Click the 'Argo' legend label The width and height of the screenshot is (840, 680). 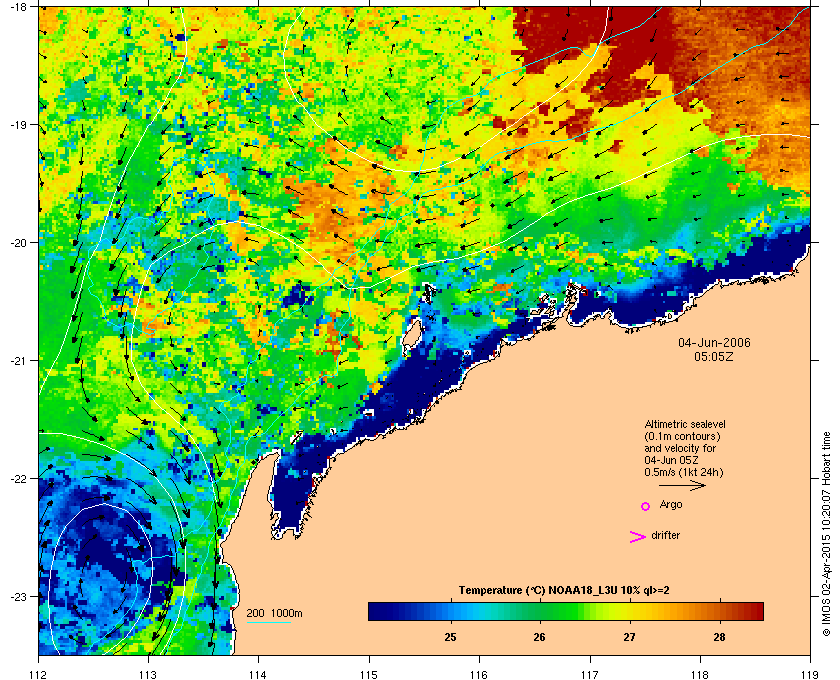[671, 505]
